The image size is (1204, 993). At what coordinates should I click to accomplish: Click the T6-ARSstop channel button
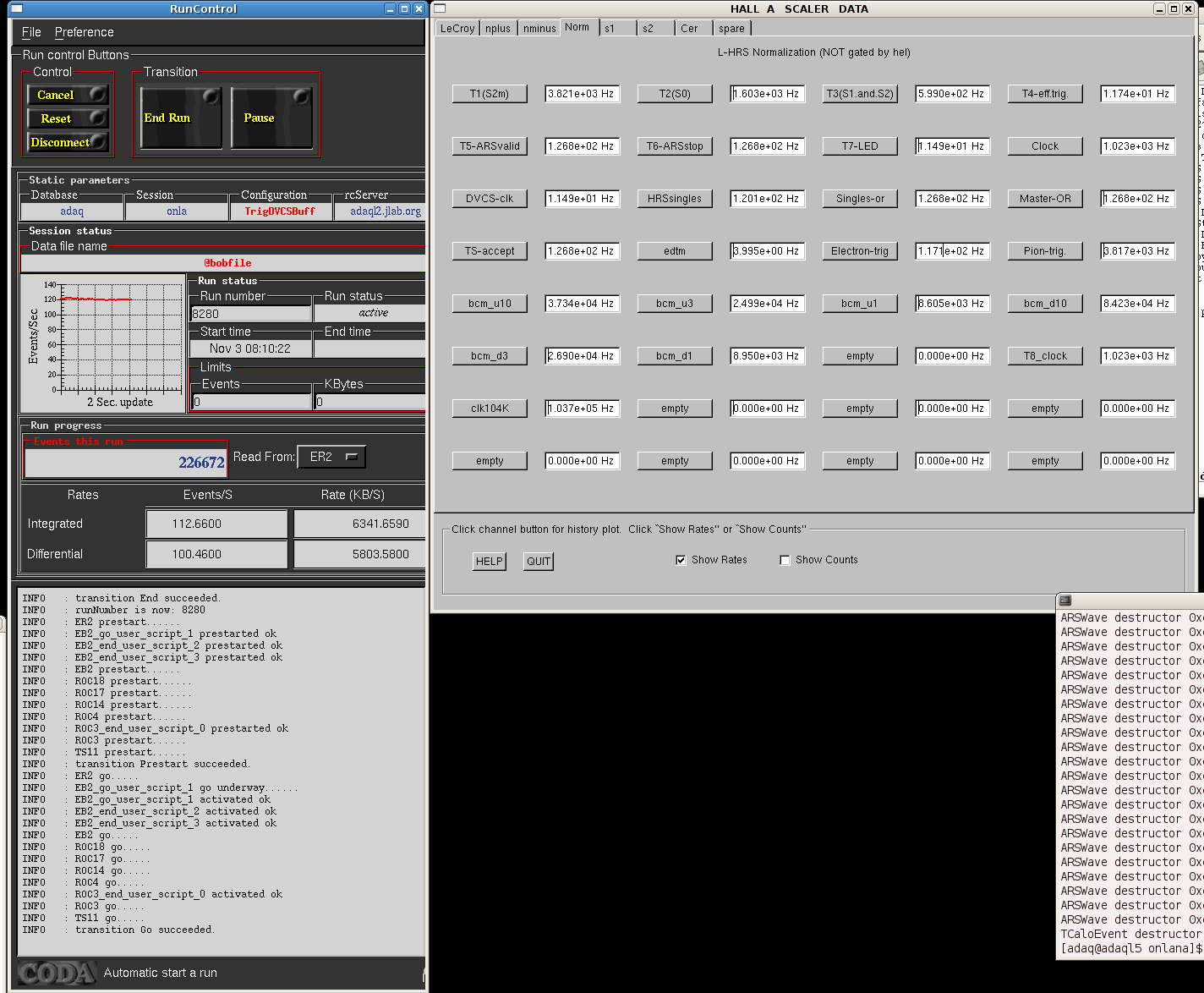675,146
